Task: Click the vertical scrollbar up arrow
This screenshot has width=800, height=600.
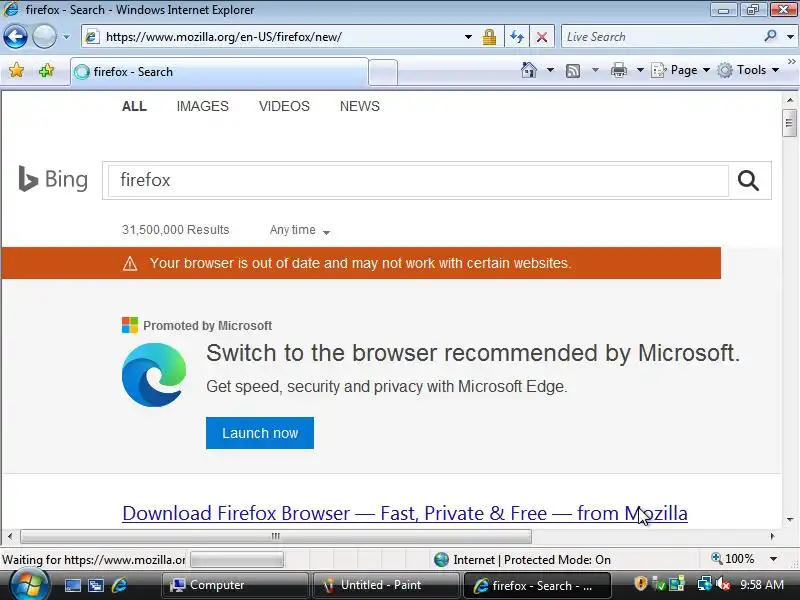Action: [790, 100]
